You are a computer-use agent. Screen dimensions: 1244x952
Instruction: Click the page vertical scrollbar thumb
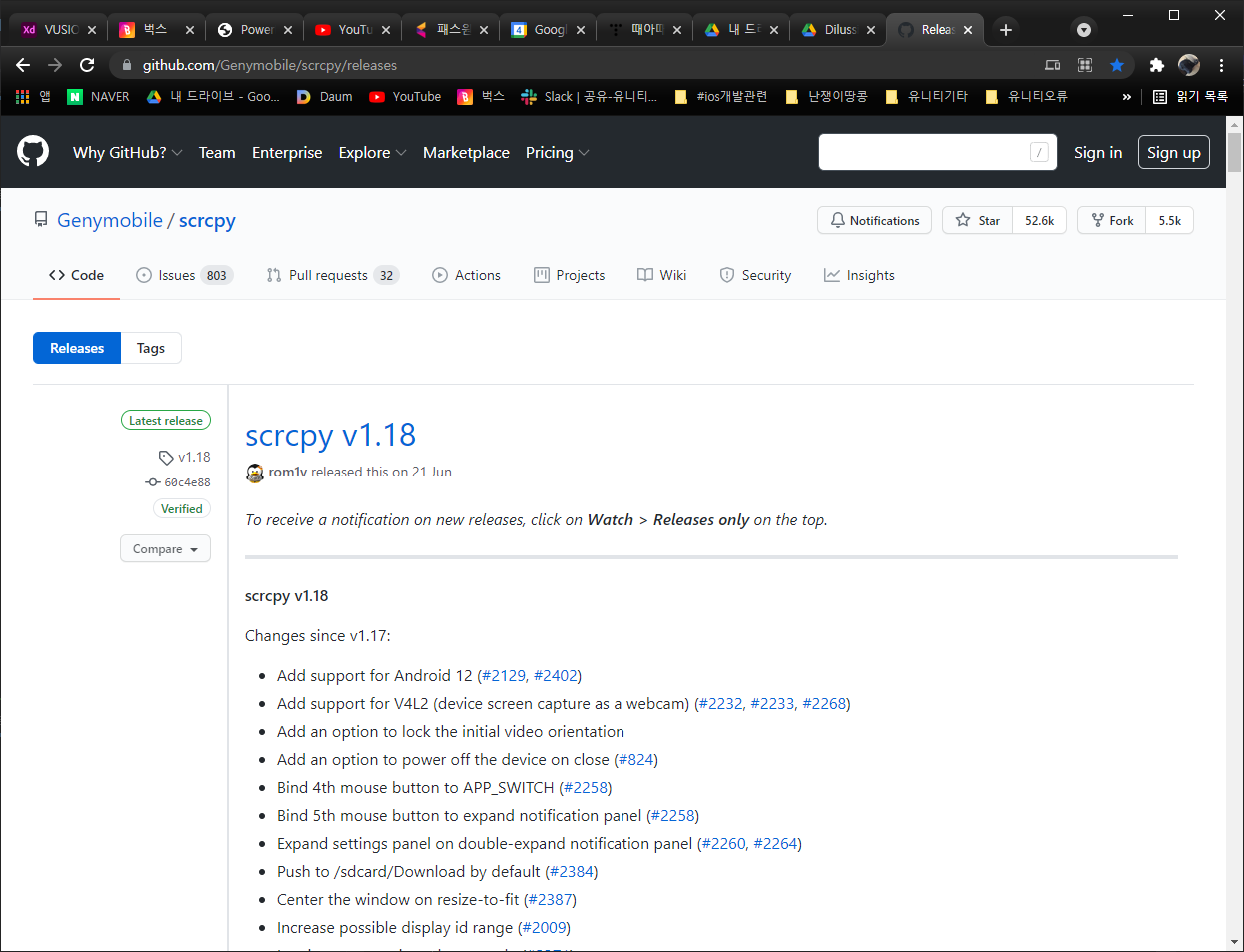coord(1235,152)
